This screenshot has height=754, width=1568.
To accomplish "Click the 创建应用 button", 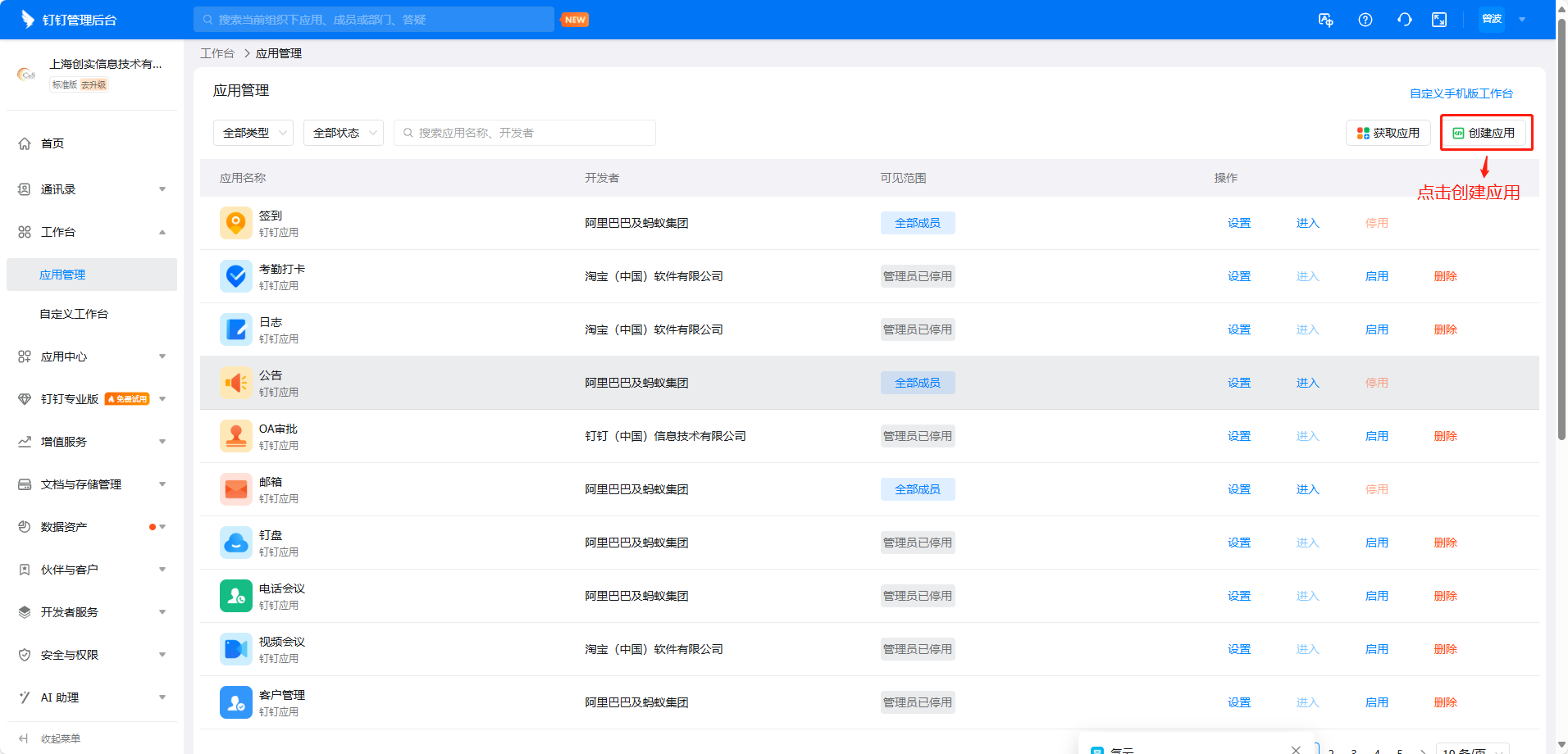I will 1484,133.
